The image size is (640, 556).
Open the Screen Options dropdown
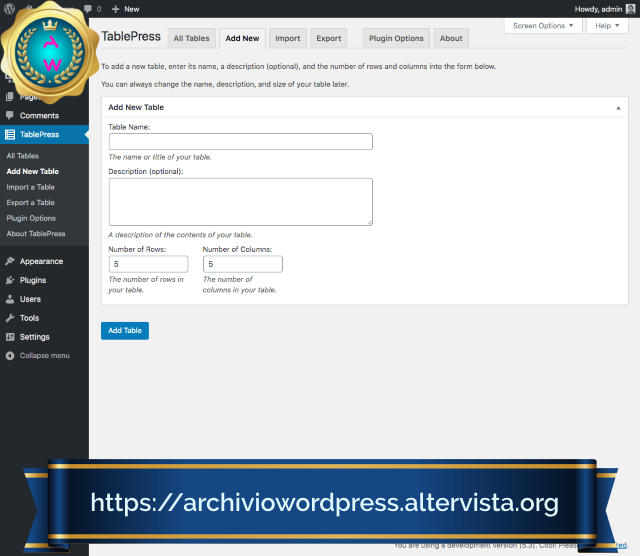[x=543, y=26]
